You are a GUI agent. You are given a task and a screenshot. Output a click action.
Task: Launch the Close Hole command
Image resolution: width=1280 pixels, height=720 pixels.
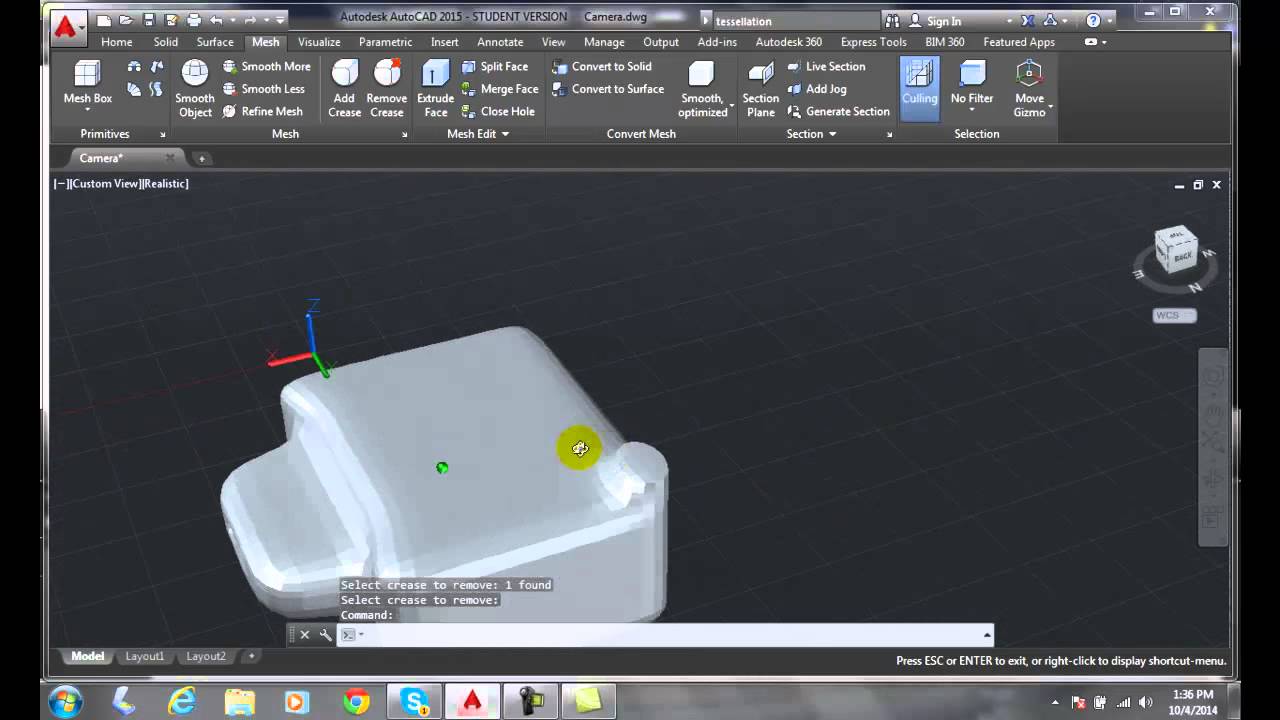tap(498, 111)
